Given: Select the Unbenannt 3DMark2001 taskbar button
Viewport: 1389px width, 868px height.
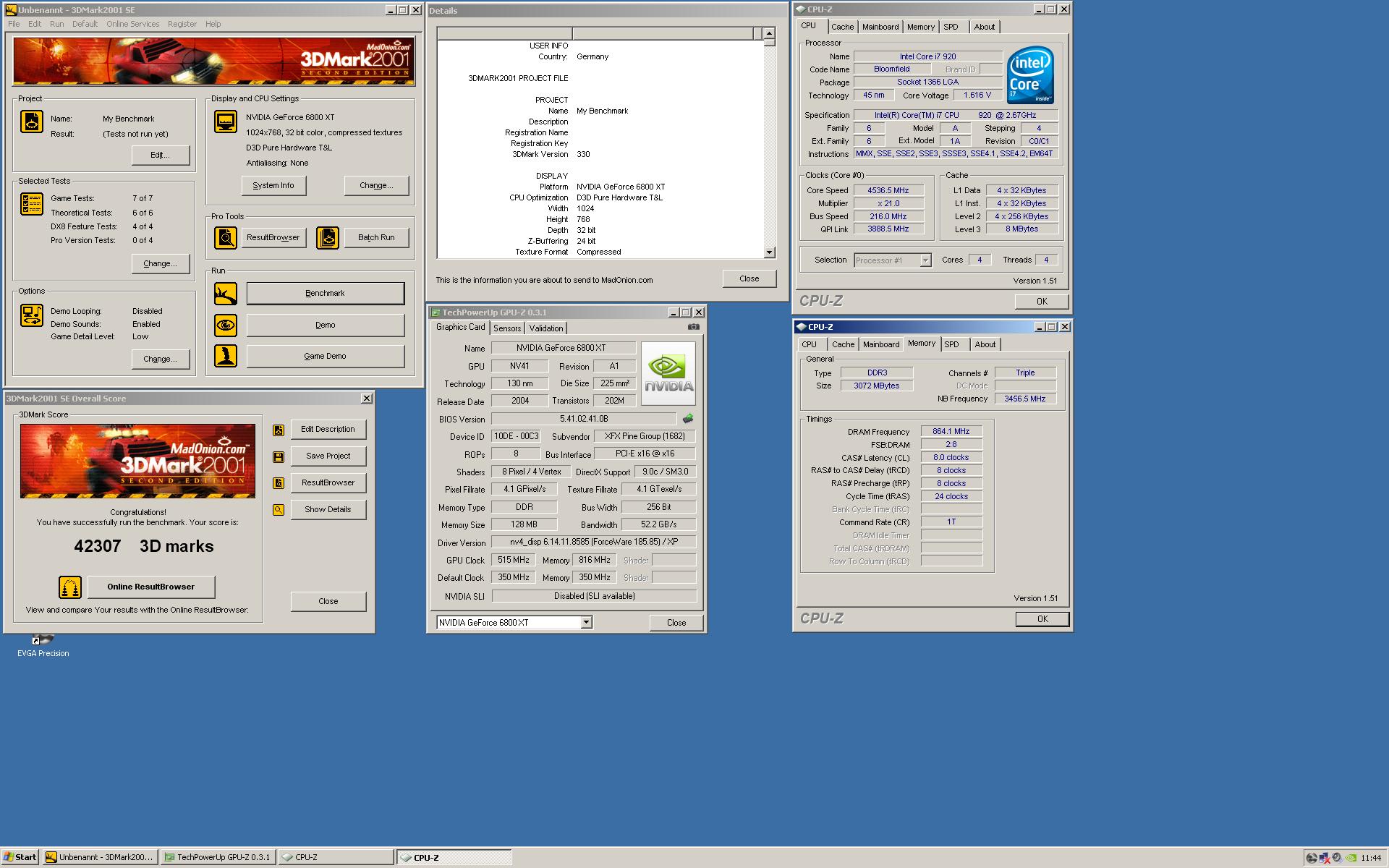Looking at the screenshot, I should pos(100,857).
